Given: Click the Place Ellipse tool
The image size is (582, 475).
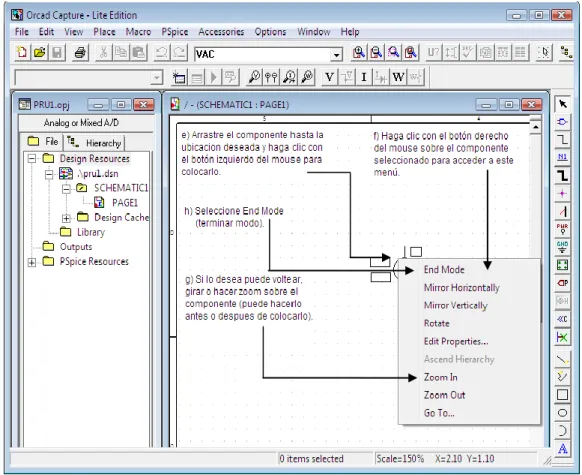Looking at the screenshot, I should (x=562, y=413).
